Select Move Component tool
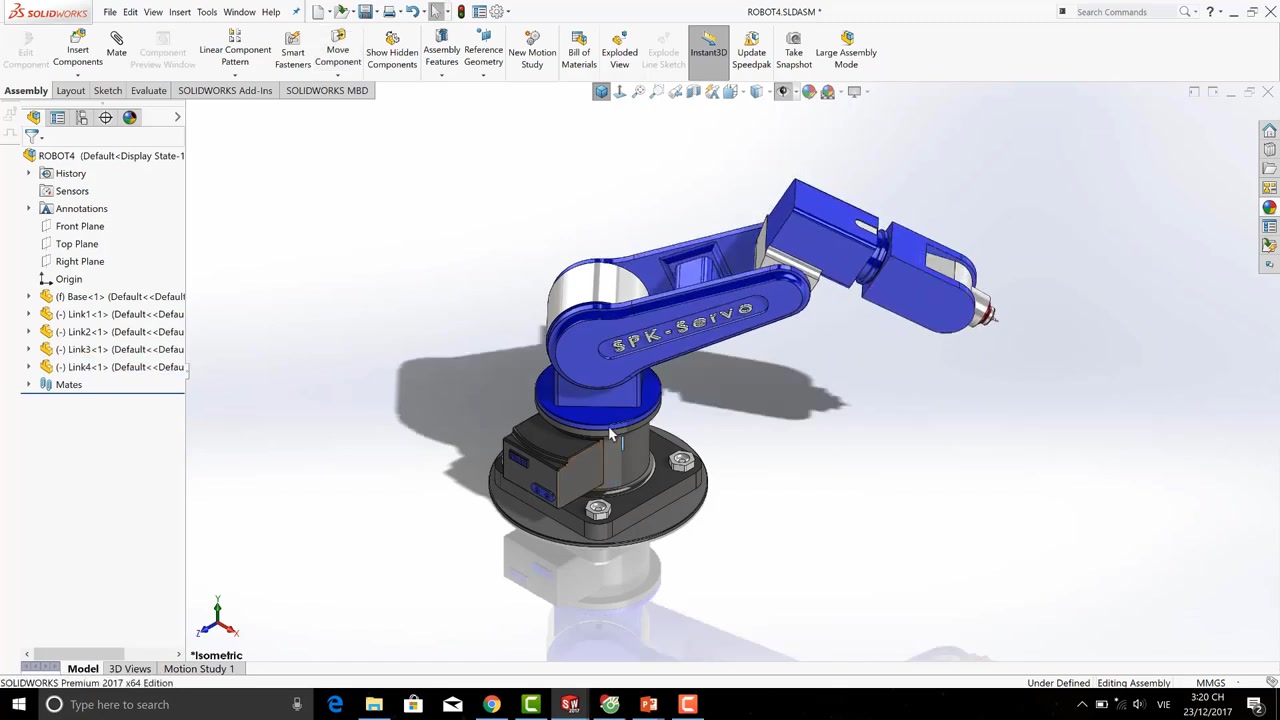 [x=338, y=50]
